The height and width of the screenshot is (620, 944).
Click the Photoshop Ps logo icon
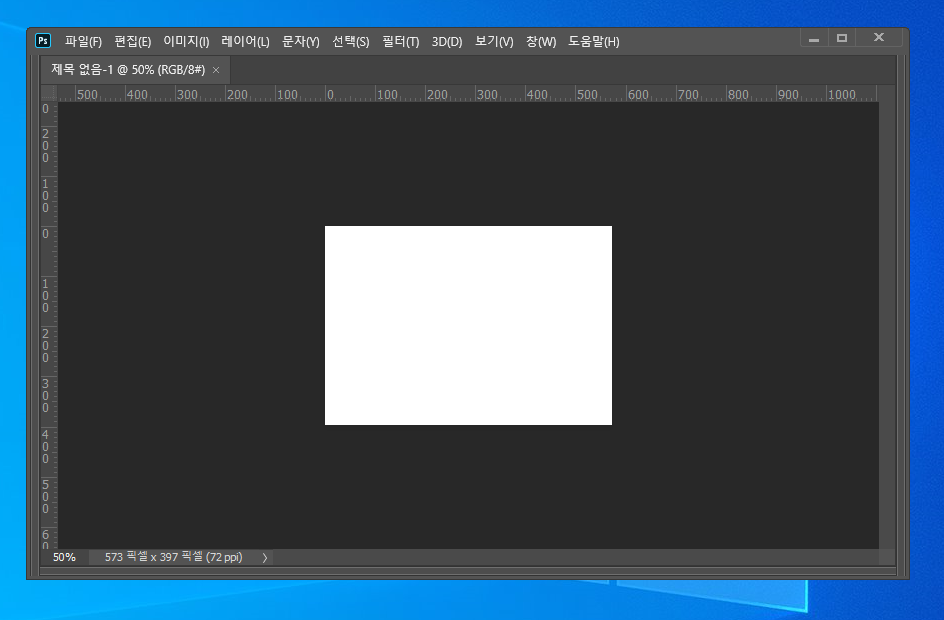point(43,40)
